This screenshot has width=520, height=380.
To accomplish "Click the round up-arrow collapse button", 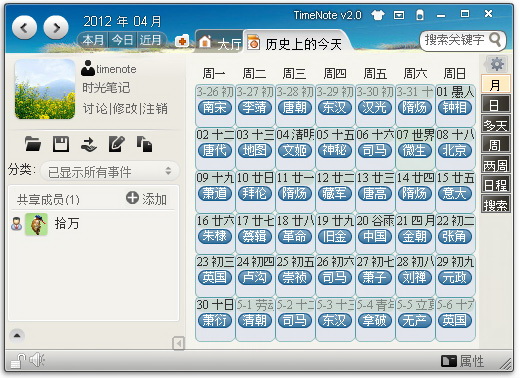I will tap(17, 335).
